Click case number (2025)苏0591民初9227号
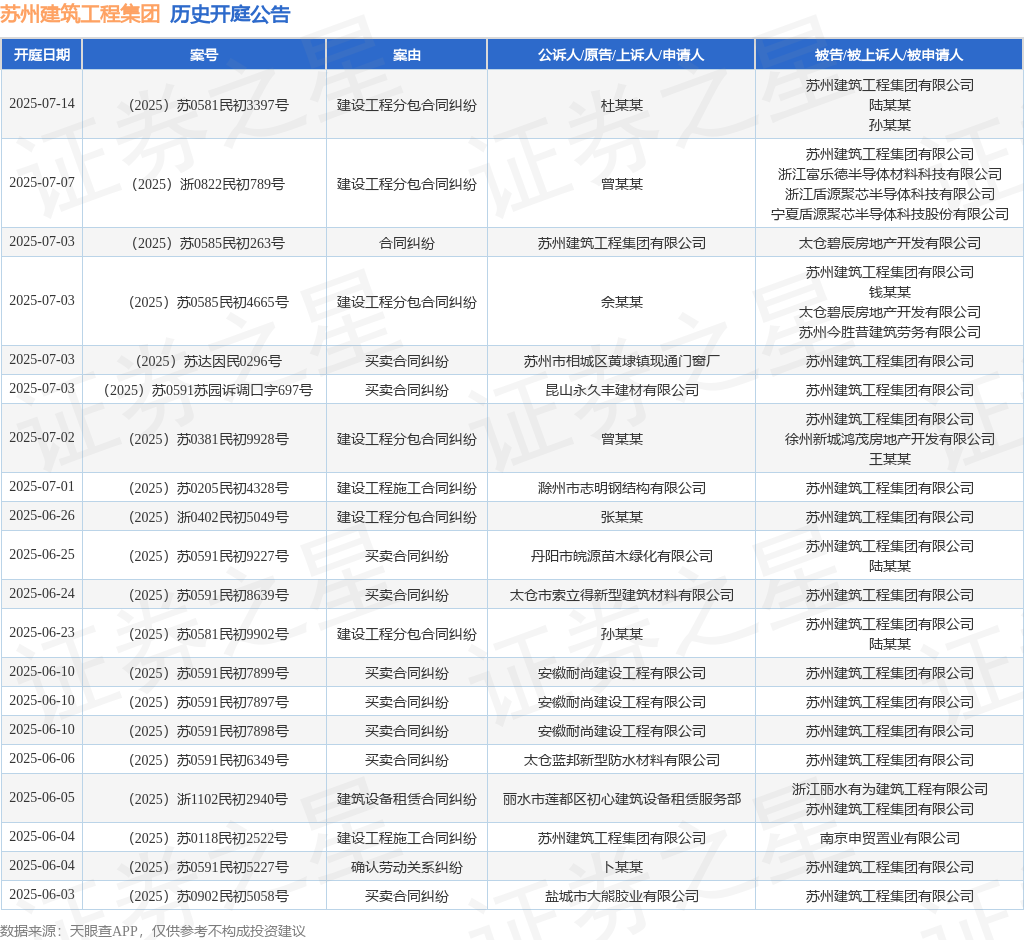The width and height of the screenshot is (1024, 940). [208, 556]
